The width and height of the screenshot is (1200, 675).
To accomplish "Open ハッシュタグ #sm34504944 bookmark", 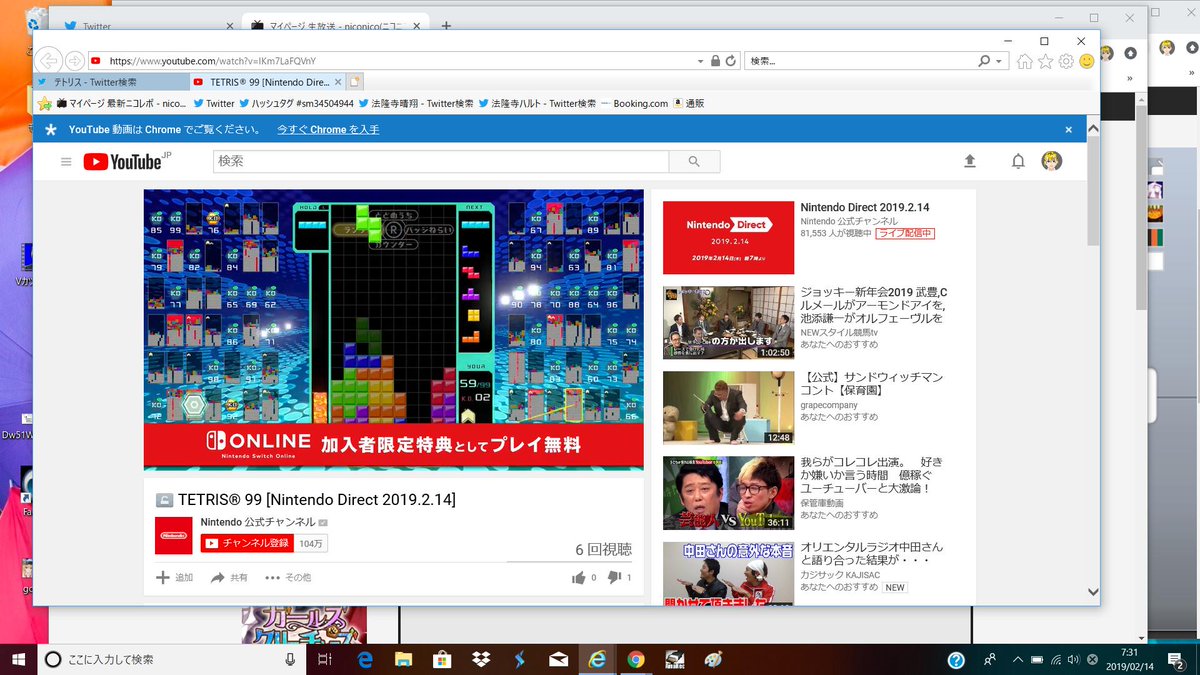I will pos(296,103).
